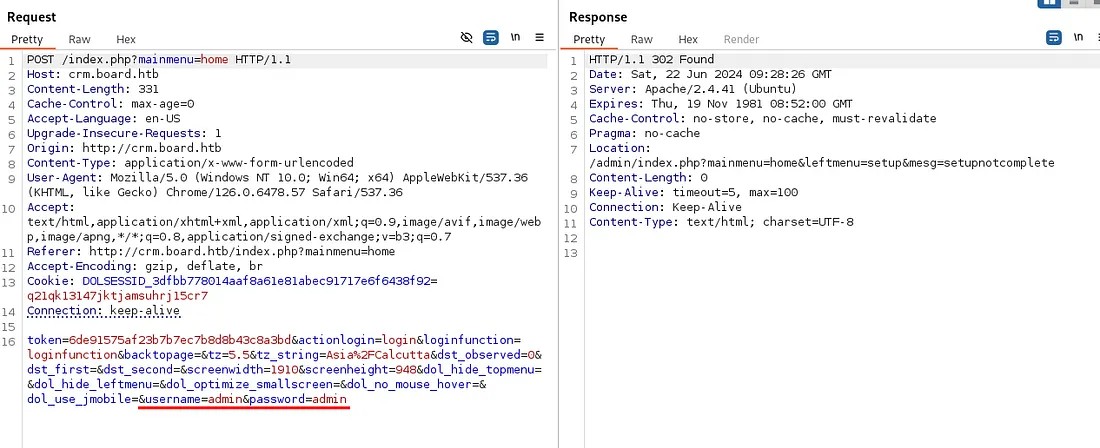Image resolution: width=1100 pixels, height=448 pixels.
Task: Show non-printable \n characters in Request
Action: coord(516,38)
